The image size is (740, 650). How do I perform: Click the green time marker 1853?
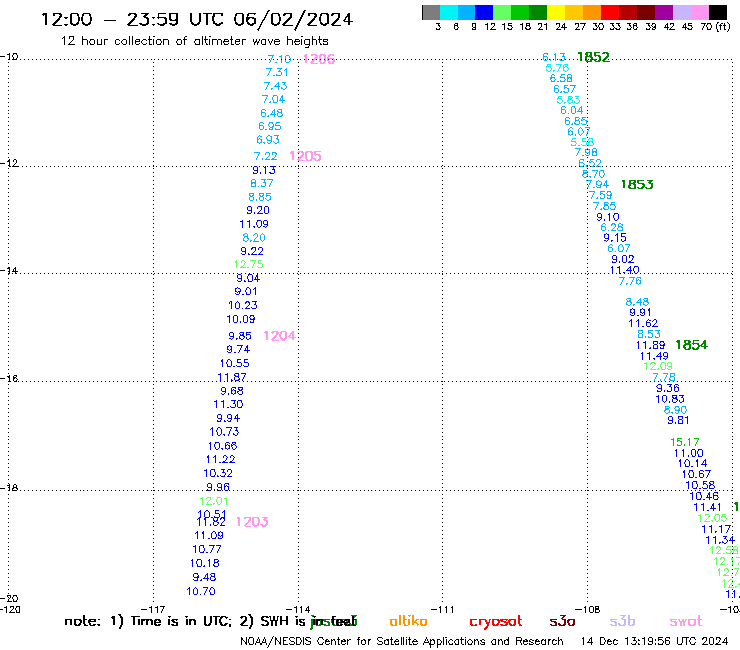click(x=637, y=185)
